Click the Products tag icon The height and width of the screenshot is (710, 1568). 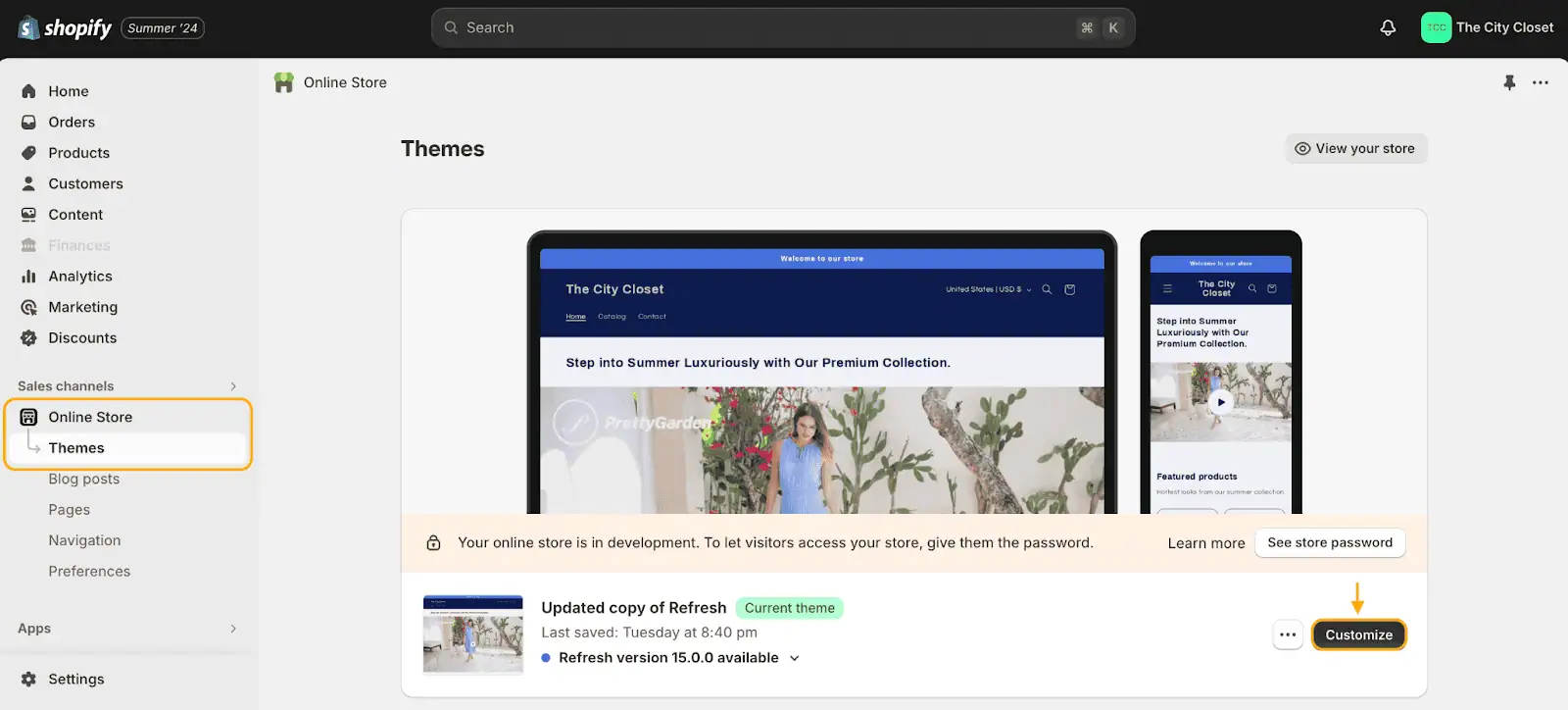pyautogui.click(x=28, y=153)
